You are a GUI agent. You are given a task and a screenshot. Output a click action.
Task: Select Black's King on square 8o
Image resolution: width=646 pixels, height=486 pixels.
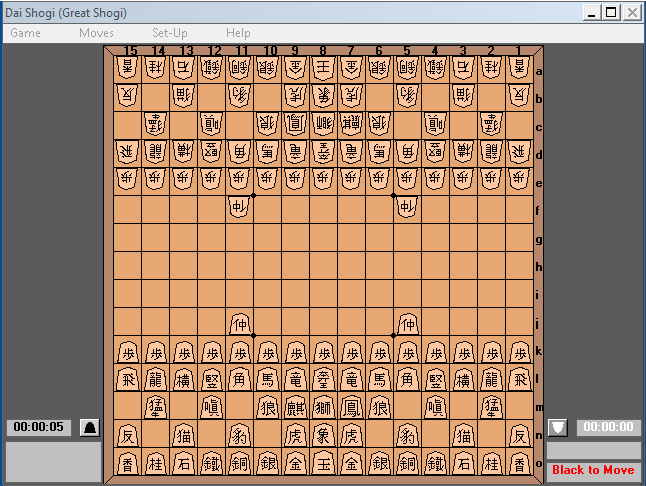(x=323, y=464)
